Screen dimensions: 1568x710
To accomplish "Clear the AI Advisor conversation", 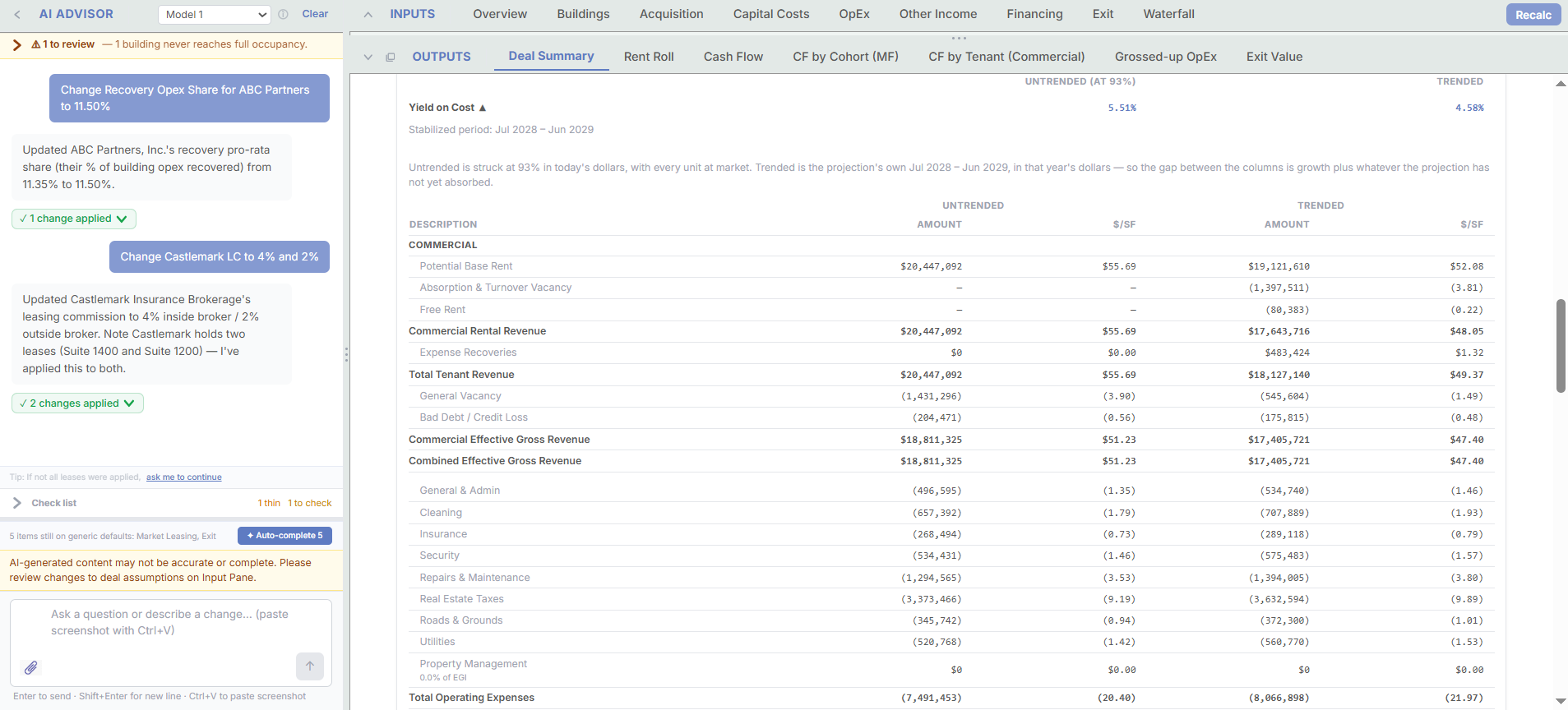I will pos(315,14).
